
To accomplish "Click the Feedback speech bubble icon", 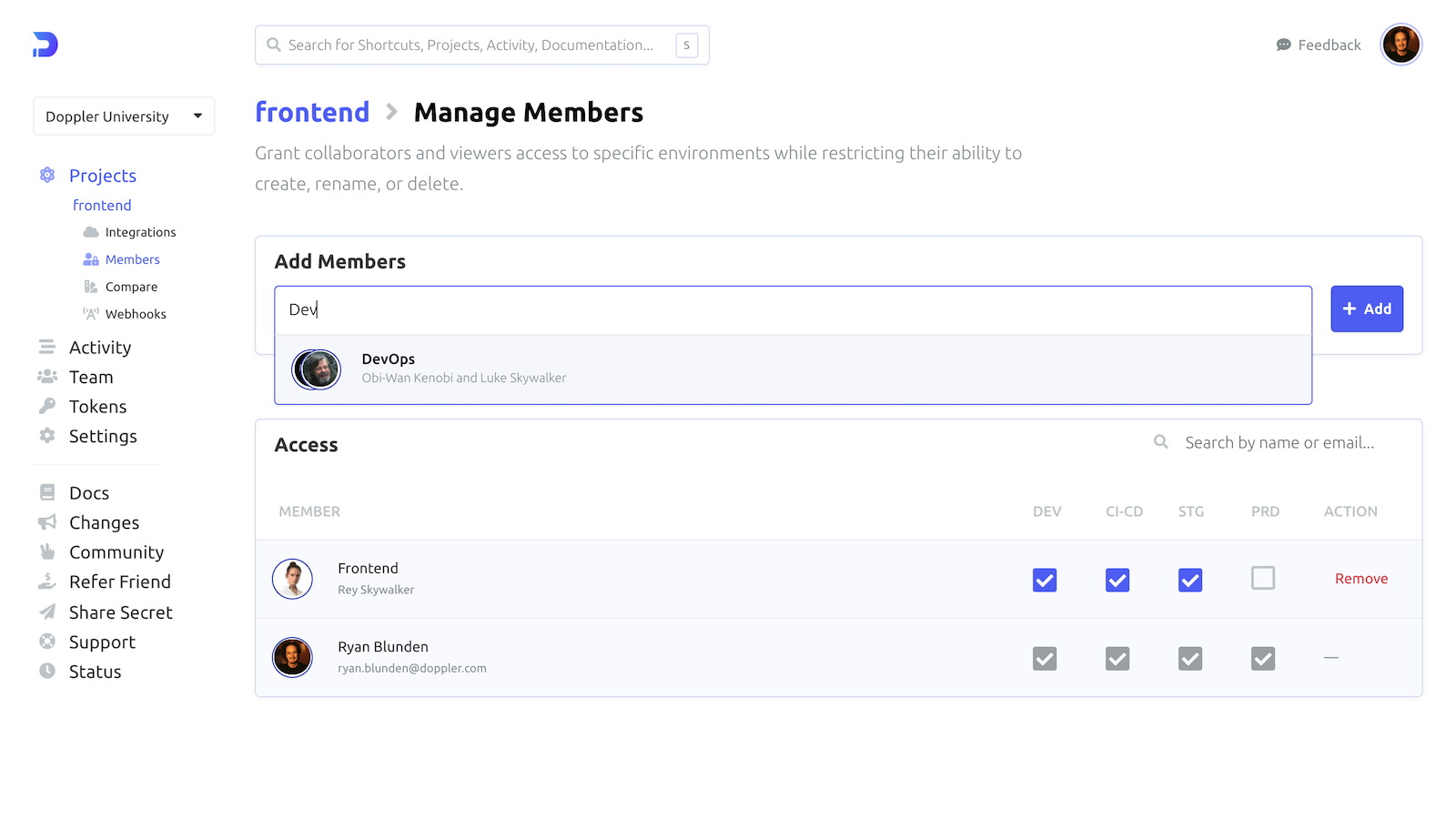I will click(x=1283, y=45).
